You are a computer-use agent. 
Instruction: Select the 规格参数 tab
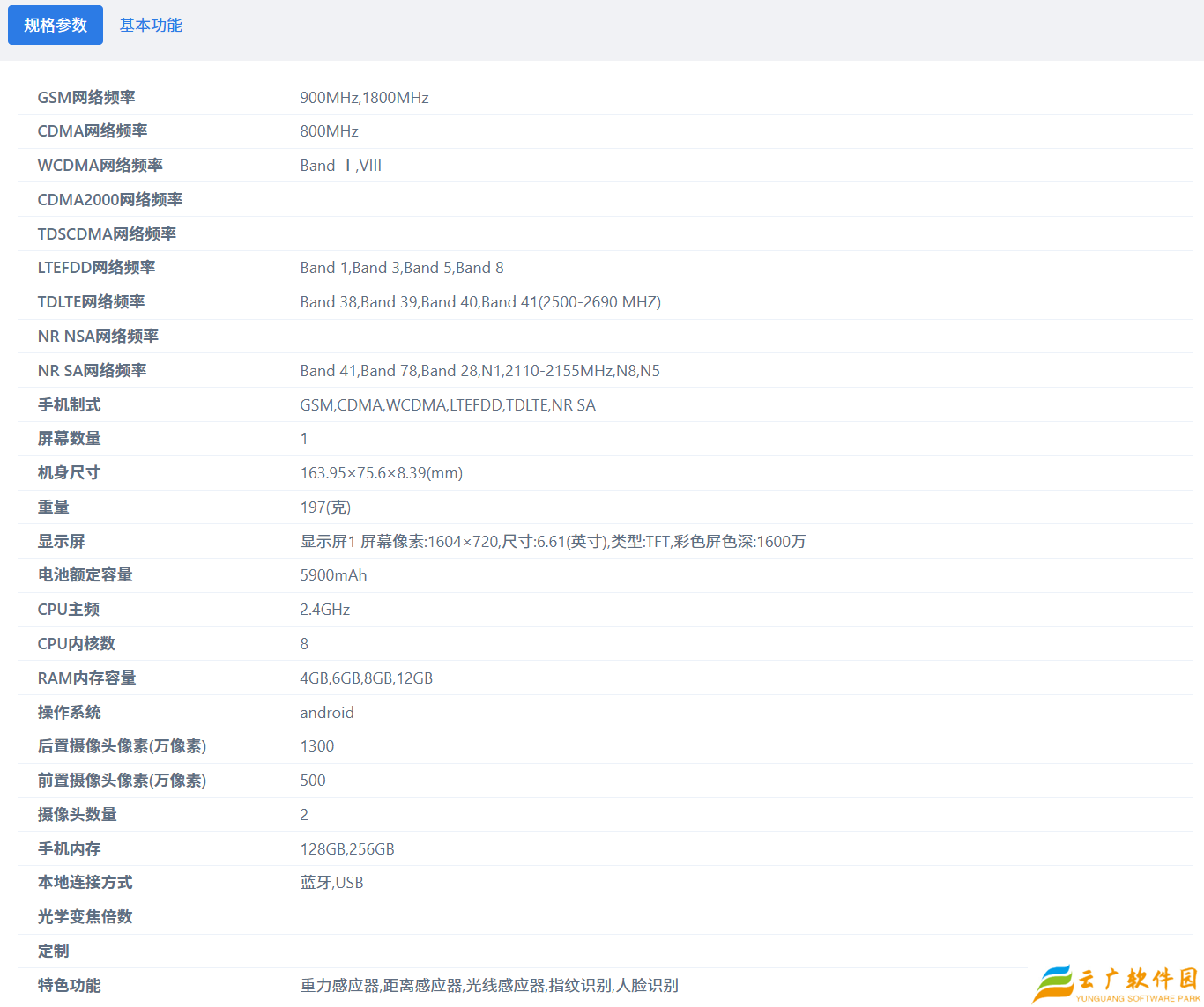[56, 26]
